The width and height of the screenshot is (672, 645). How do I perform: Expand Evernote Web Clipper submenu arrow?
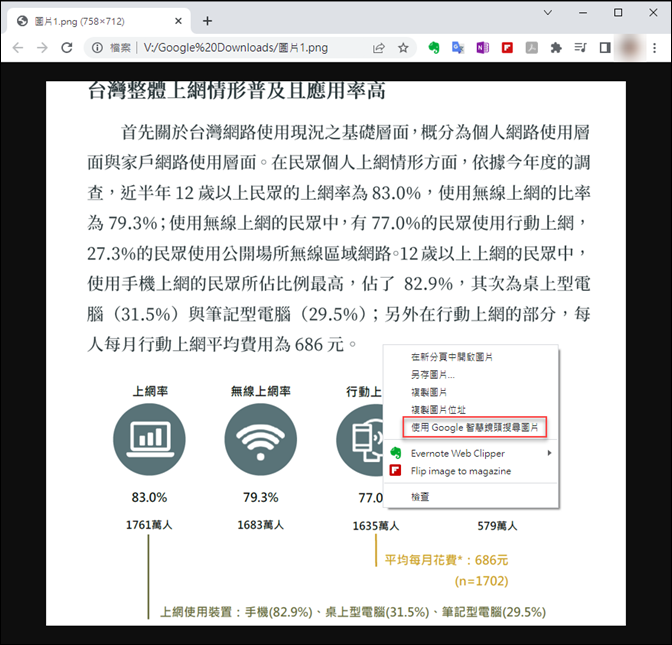(549, 453)
